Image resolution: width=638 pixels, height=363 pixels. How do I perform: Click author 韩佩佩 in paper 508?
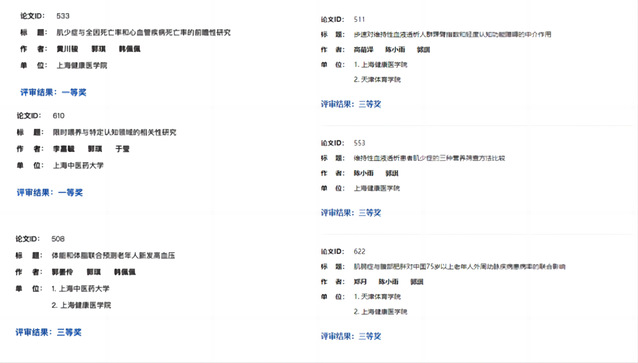click(x=125, y=272)
